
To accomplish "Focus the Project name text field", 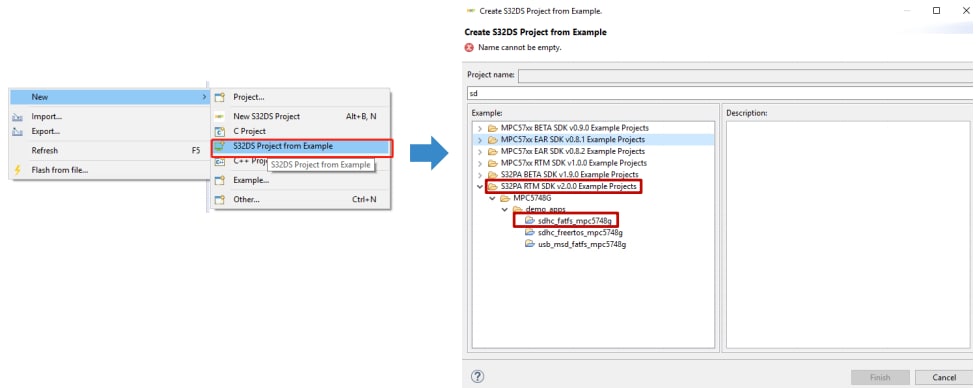I will point(746,75).
